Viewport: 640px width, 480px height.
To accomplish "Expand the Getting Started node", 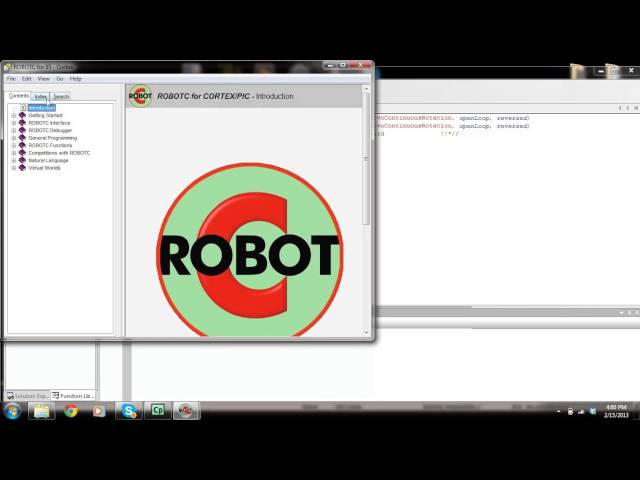I will (x=14, y=116).
